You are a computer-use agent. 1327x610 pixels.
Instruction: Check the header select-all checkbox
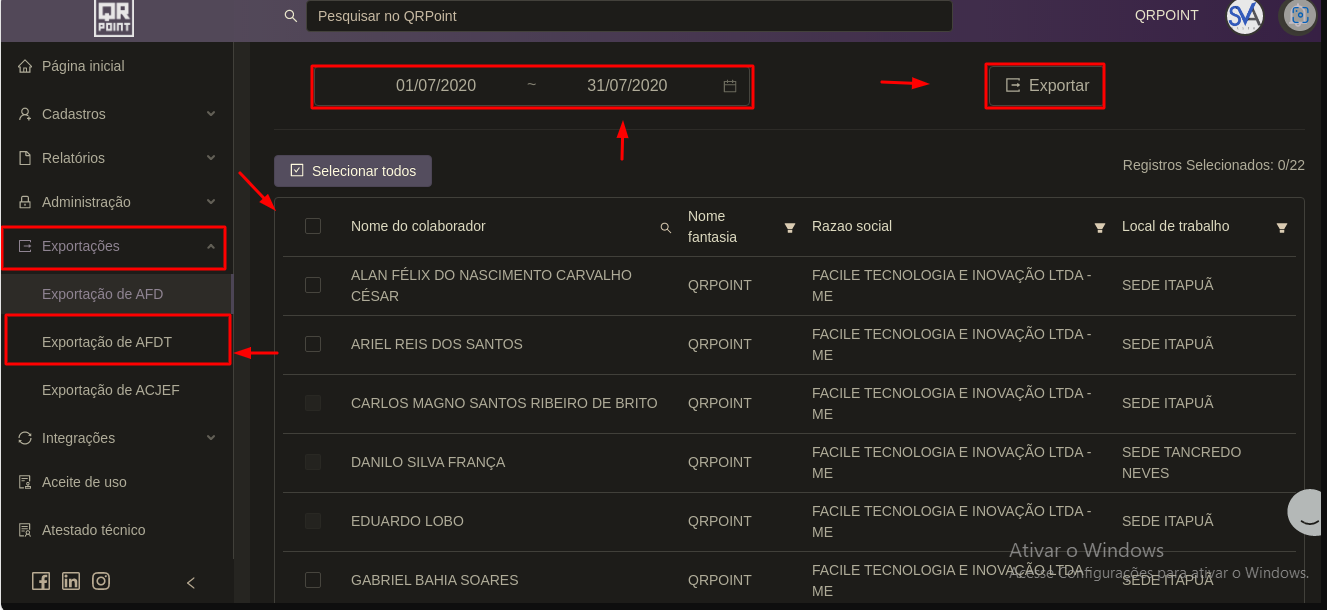tap(313, 226)
